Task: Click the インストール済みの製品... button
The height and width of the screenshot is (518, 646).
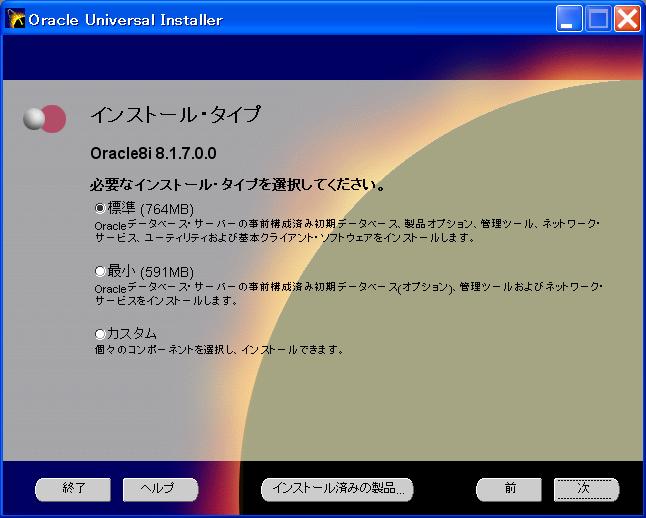Action: (x=337, y=489)
